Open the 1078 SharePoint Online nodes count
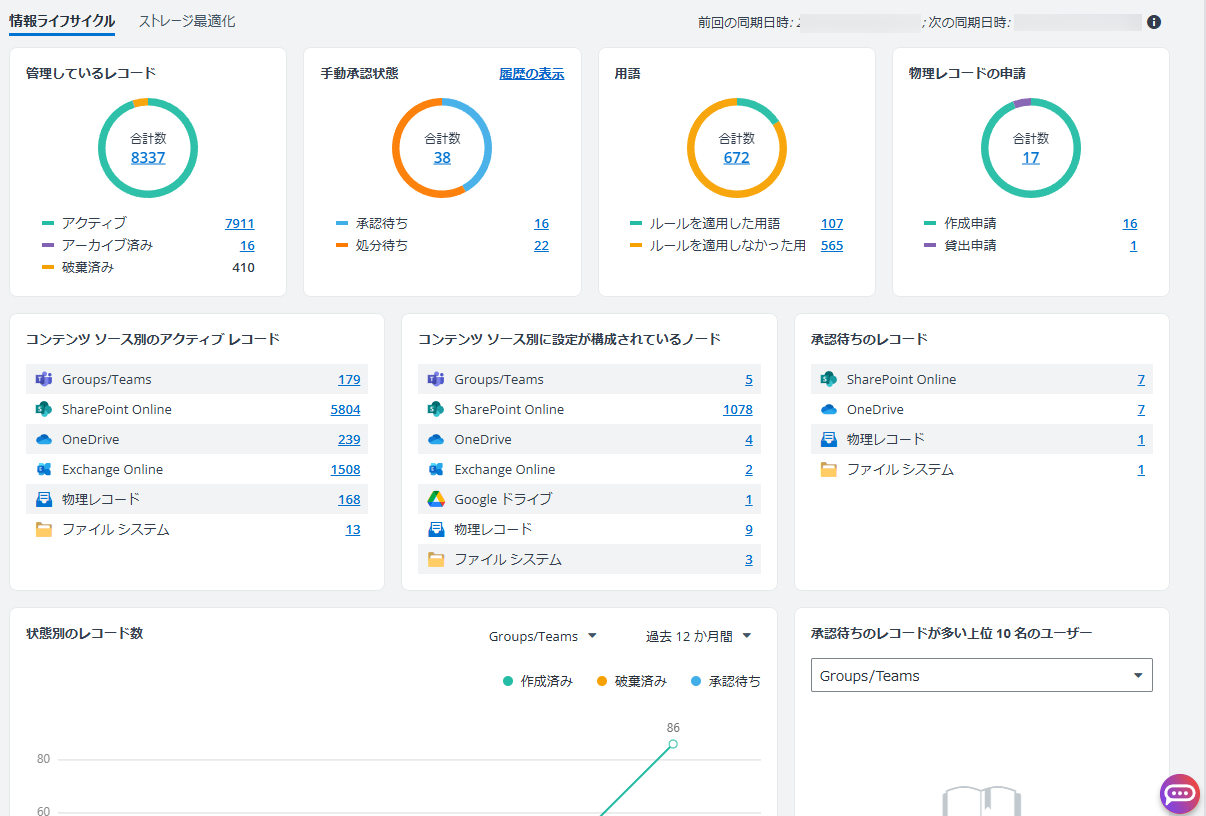The image size is (1206, 816). 738,409
